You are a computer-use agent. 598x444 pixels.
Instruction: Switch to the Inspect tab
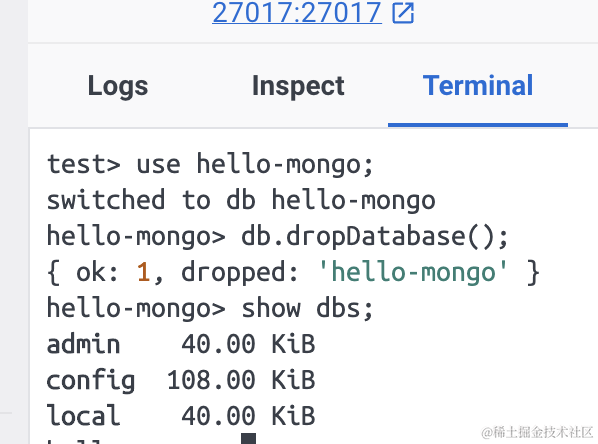pos(298,87)
